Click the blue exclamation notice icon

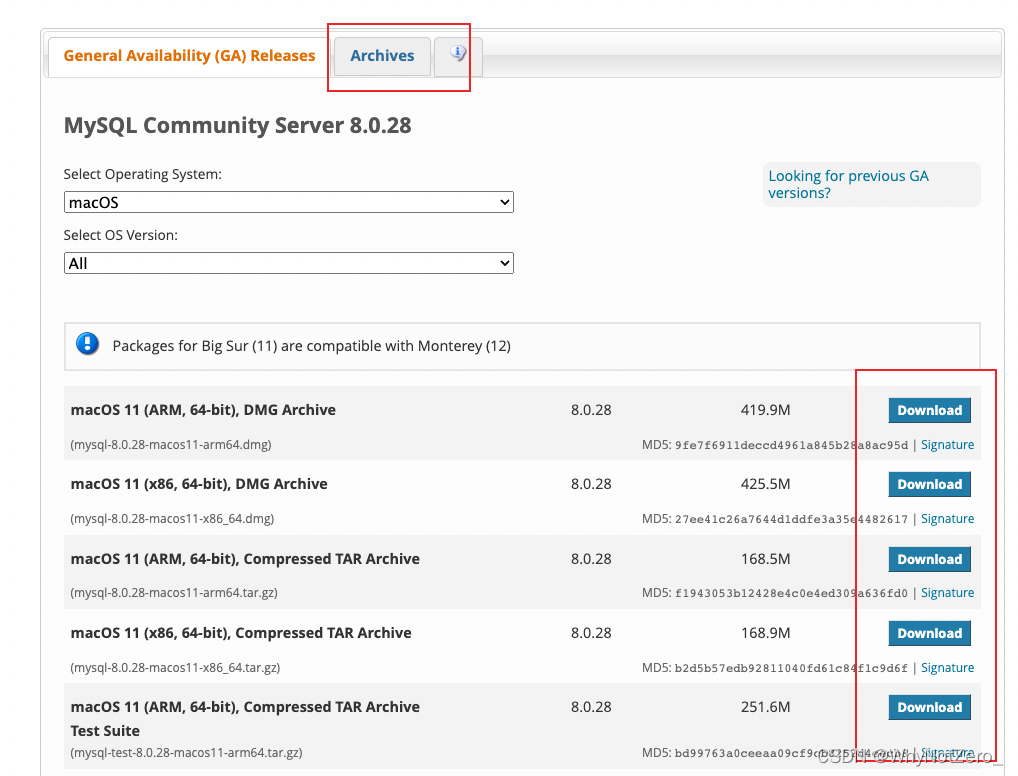point(87,344)
